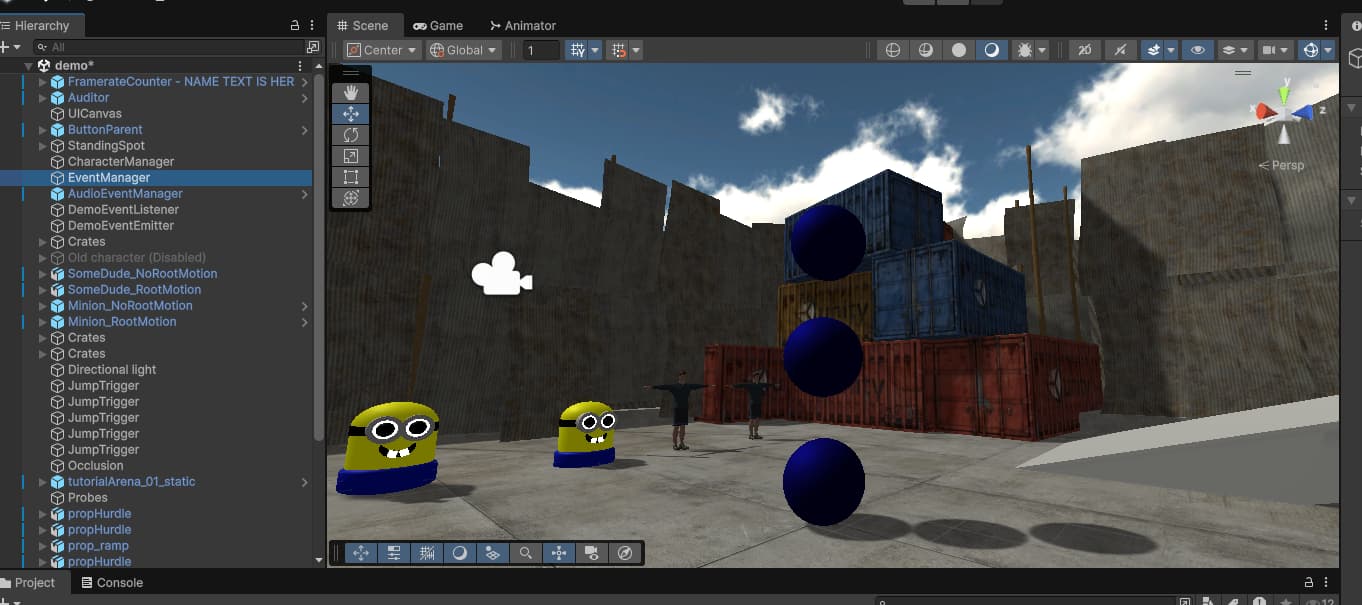This screenshot has height=605, width=1362.
Task: Toggle shaded wireframe draw mode
Action: tap(926, 50)
